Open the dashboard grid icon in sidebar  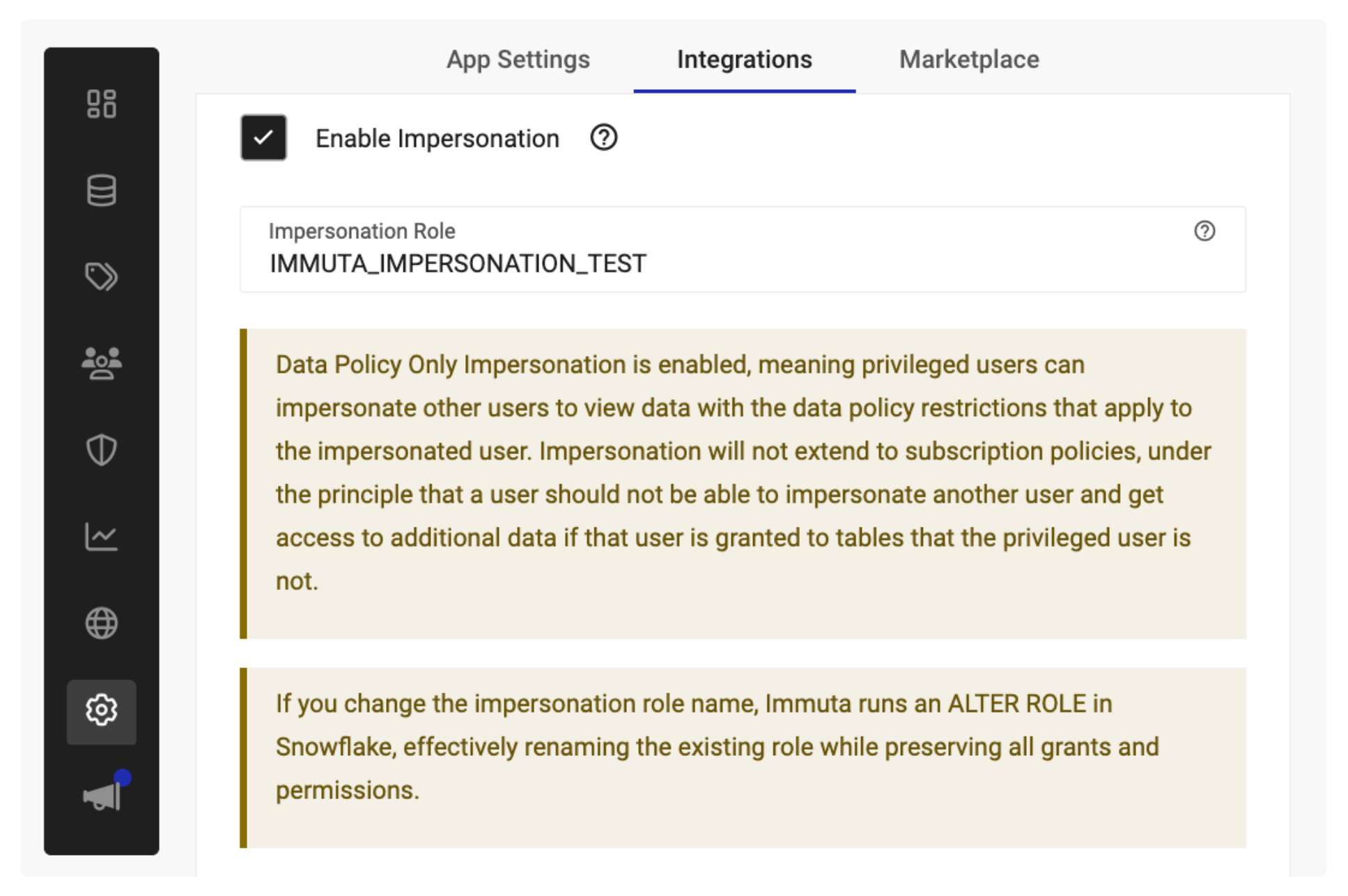[101, 104]
